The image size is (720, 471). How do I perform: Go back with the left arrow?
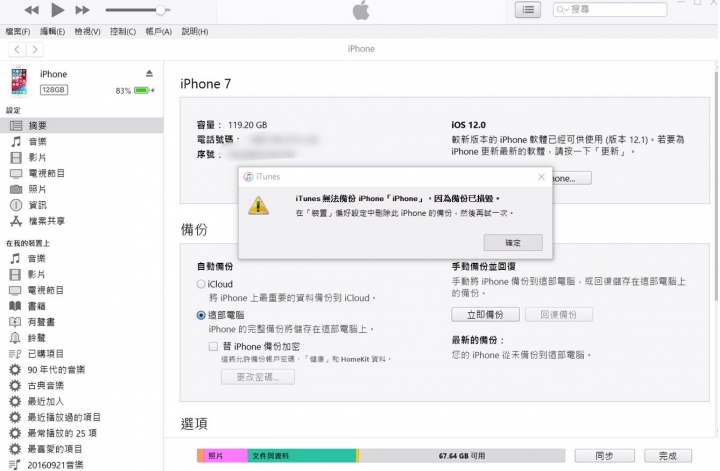point(17,50)
